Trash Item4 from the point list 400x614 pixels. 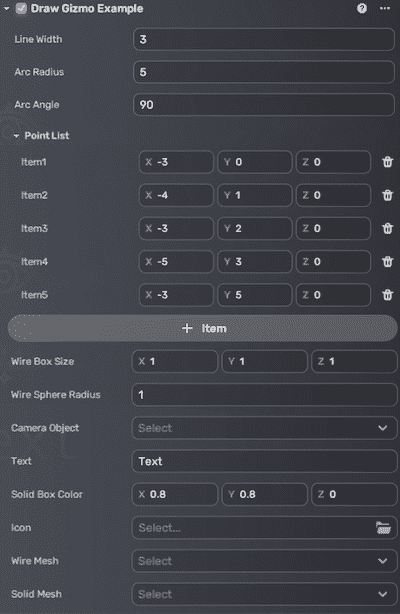coord(387,262)
